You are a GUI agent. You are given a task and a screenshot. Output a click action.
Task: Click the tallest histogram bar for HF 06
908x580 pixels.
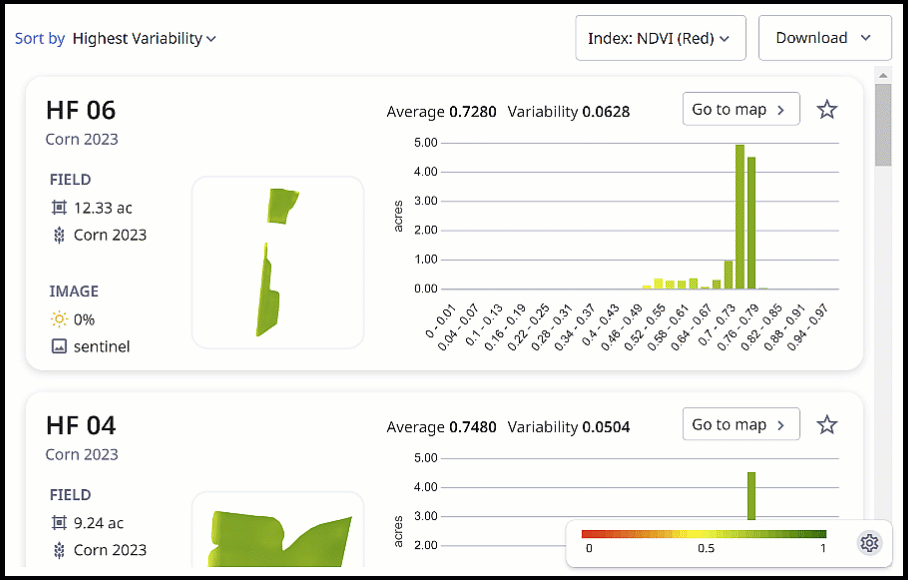[740, 217]
